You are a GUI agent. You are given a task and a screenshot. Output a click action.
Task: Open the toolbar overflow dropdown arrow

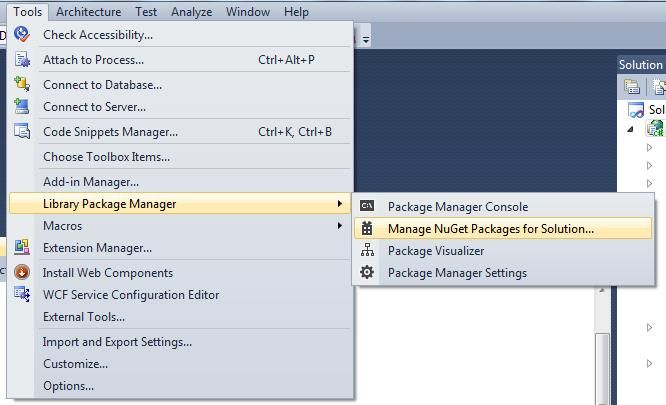pyautogui.click(x=366, y=39)
